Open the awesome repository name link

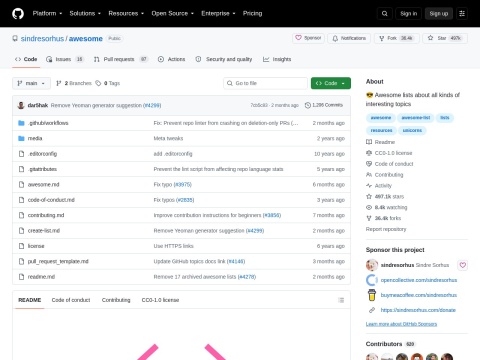pos(86,39)
